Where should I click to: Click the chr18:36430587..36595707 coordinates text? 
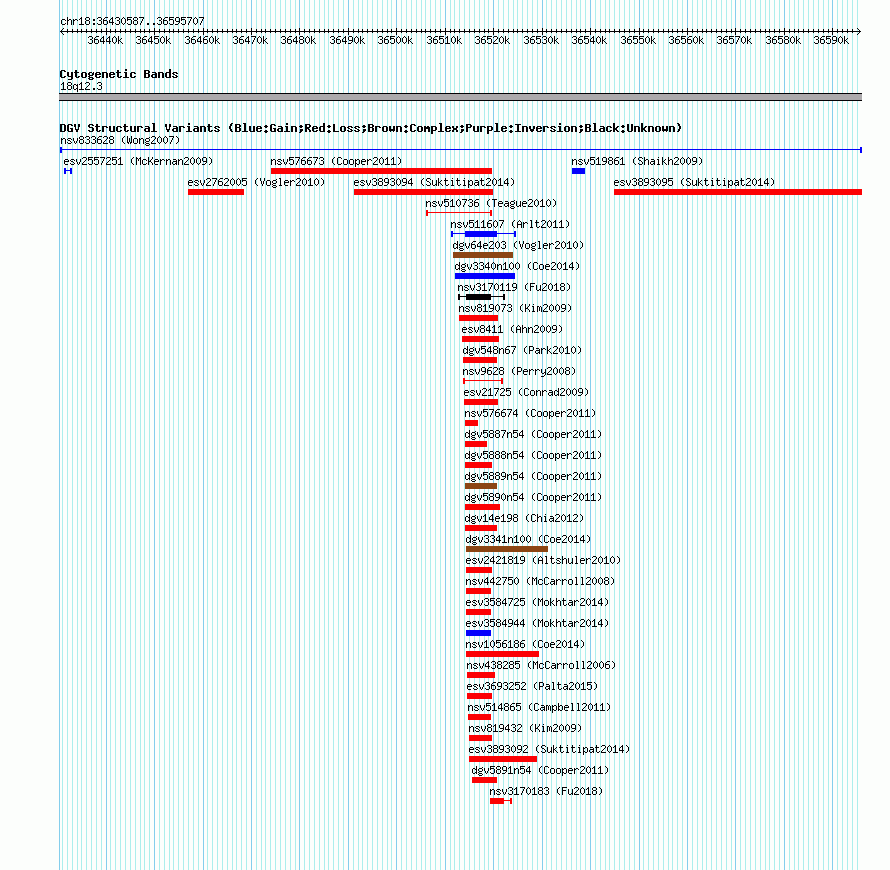132,22
